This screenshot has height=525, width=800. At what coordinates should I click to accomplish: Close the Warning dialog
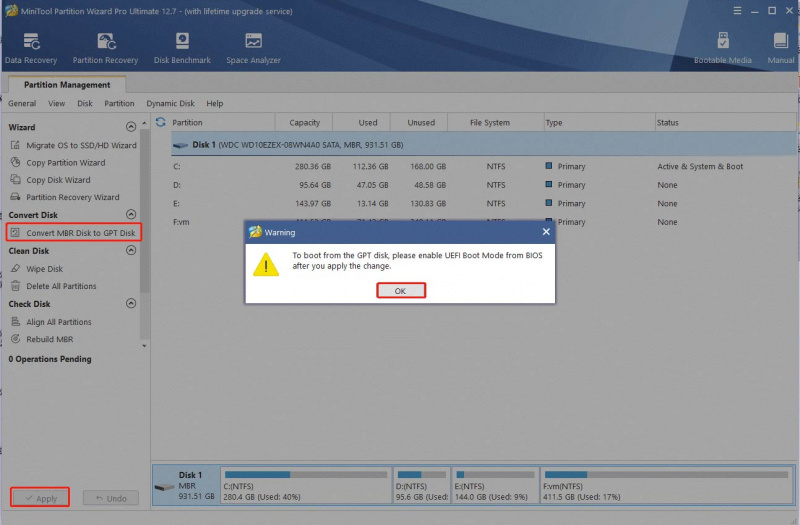click(x=546, y=232)
